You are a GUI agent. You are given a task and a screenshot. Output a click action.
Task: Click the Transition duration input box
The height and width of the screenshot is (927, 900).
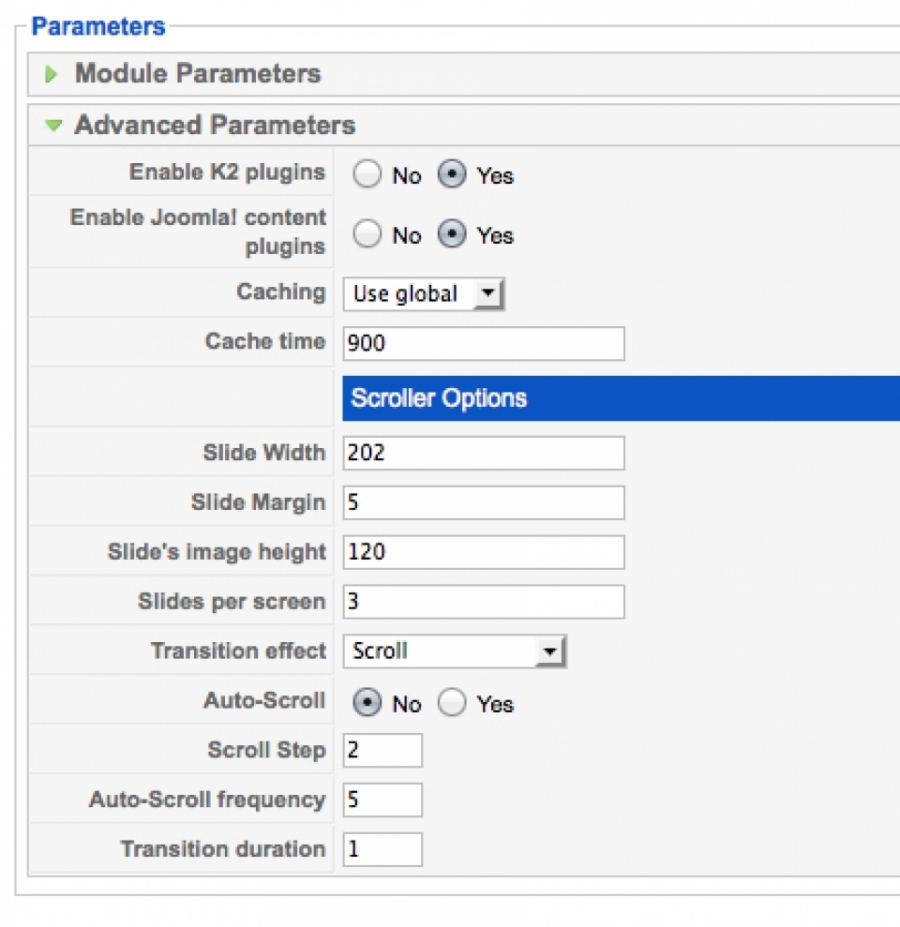(x=383, y=850)
